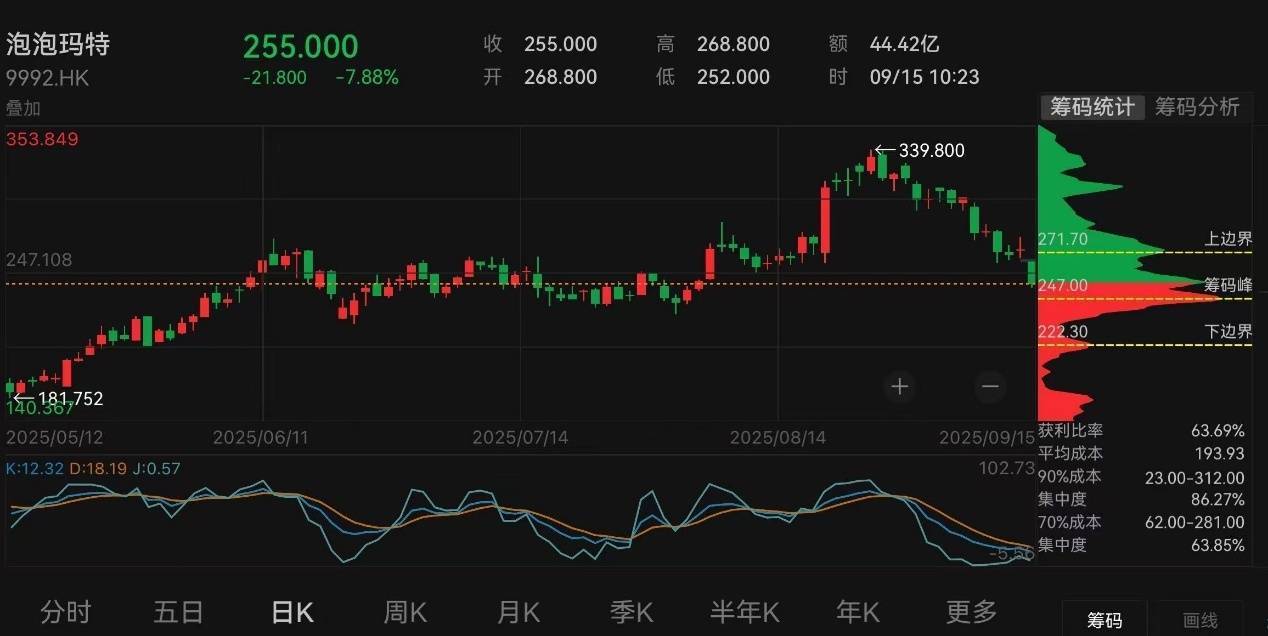The width and height of the screenshot is (1268, 636).
Task: Click the KDJ indicator values label
Action: click(x=94, y=467)
